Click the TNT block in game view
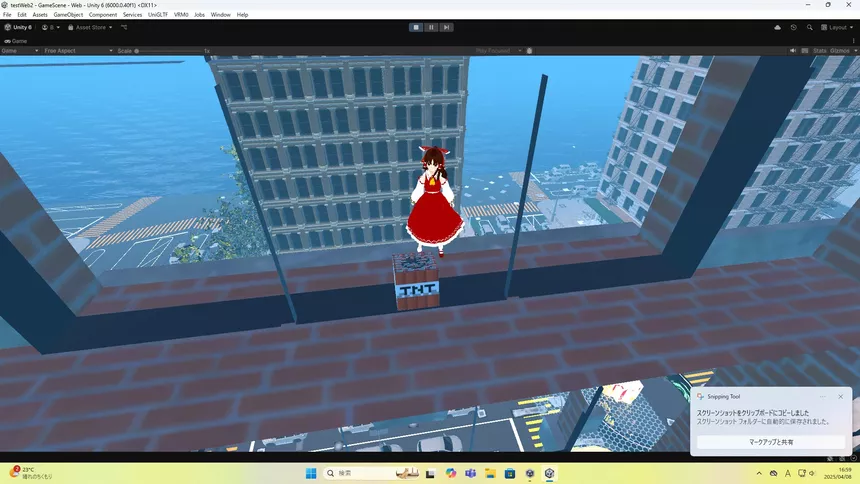This screenshot has width=860, height=484. click(x=417, y=282)
